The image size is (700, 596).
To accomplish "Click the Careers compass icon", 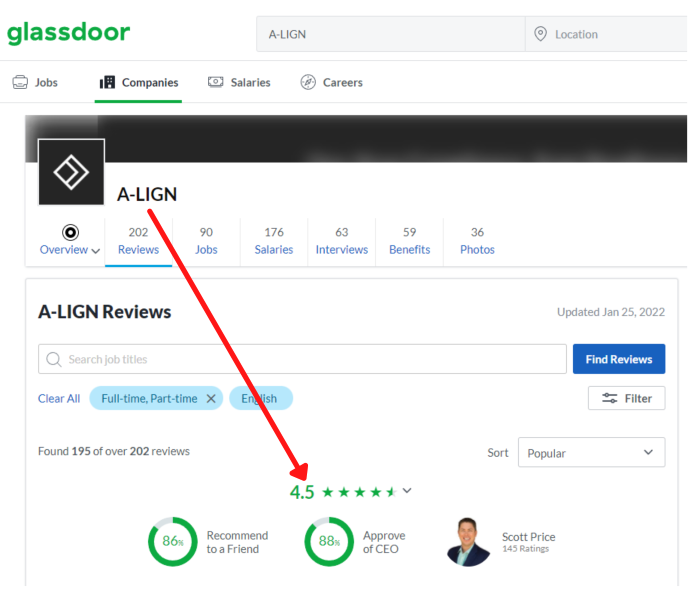I will tap(308, 82).
